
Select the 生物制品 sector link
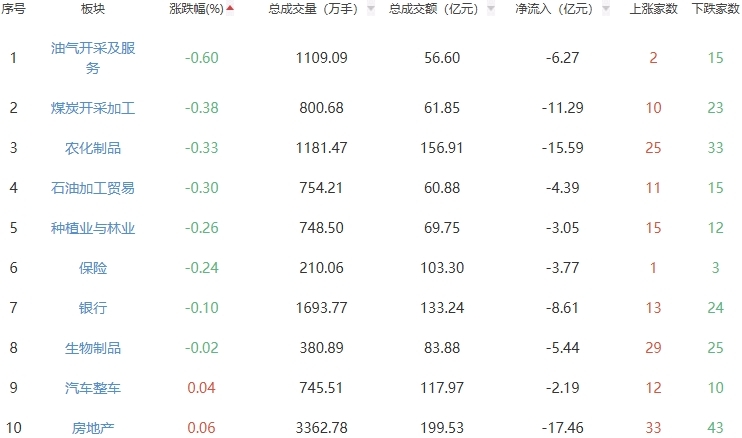93,348
